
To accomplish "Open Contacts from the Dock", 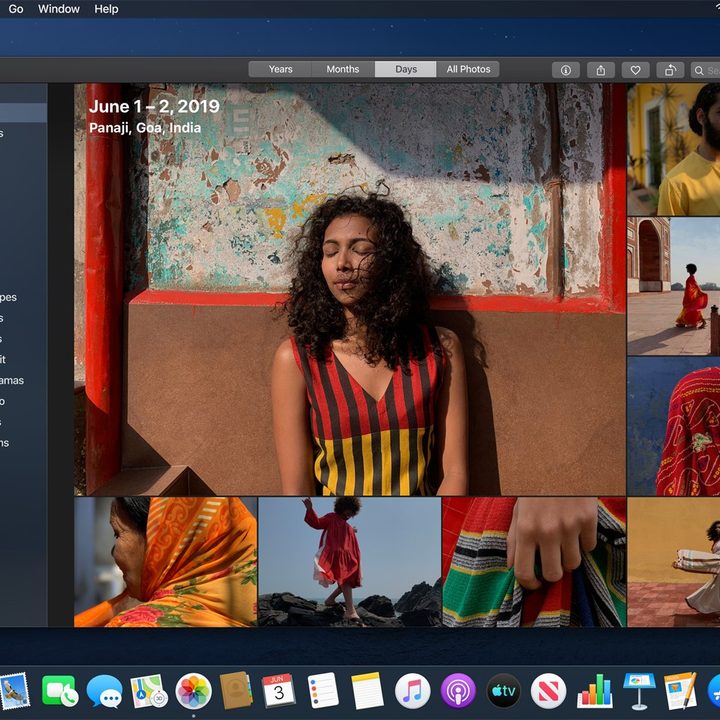I will pyautogui.click(x=236, y=691).
